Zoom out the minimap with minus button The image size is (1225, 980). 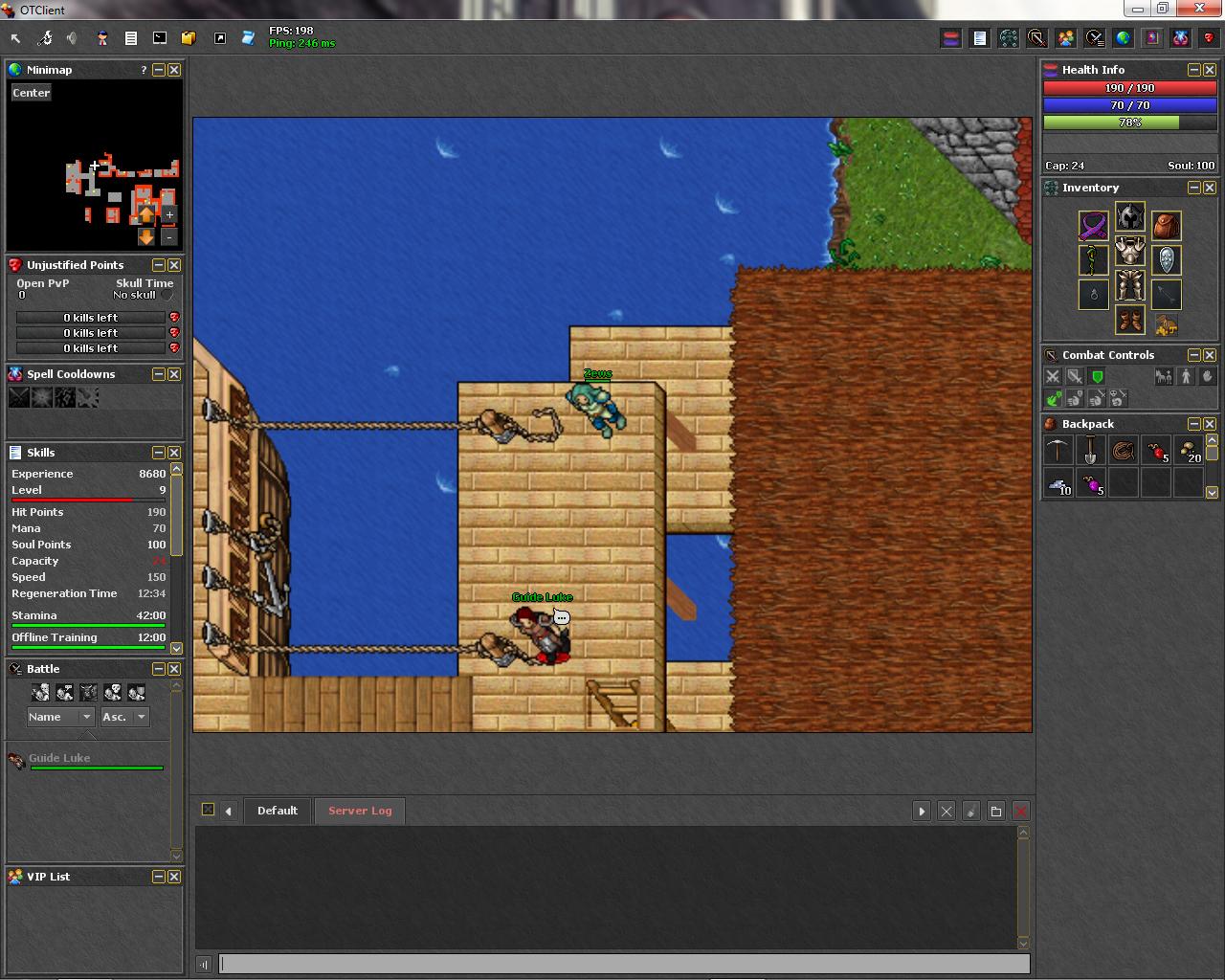coord(169,235)
